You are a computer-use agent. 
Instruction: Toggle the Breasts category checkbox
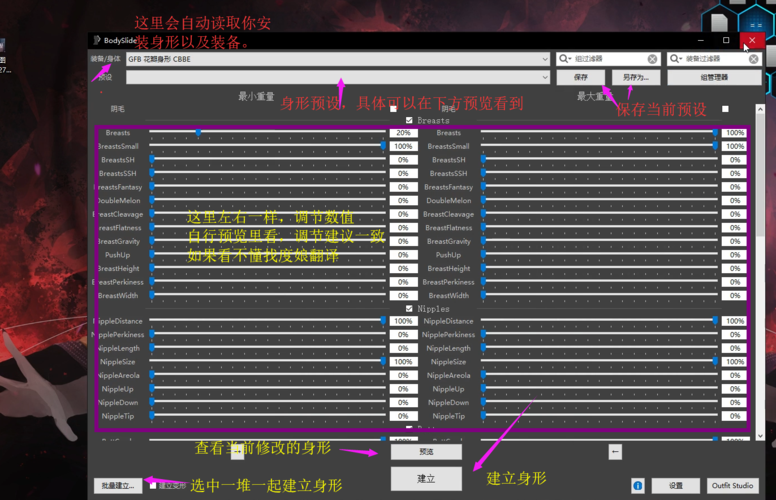409,120
